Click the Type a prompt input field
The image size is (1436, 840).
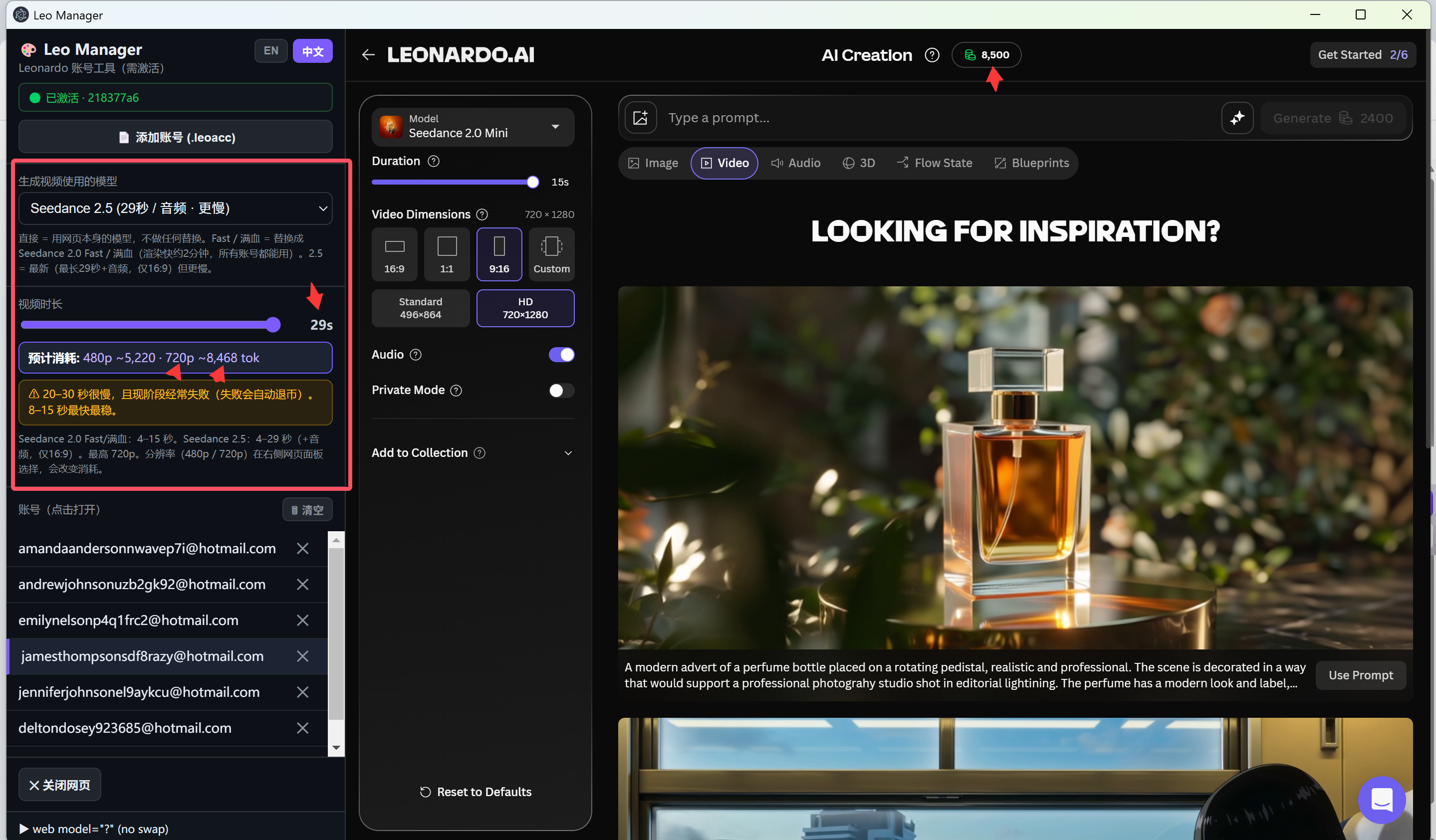point(940,118)
